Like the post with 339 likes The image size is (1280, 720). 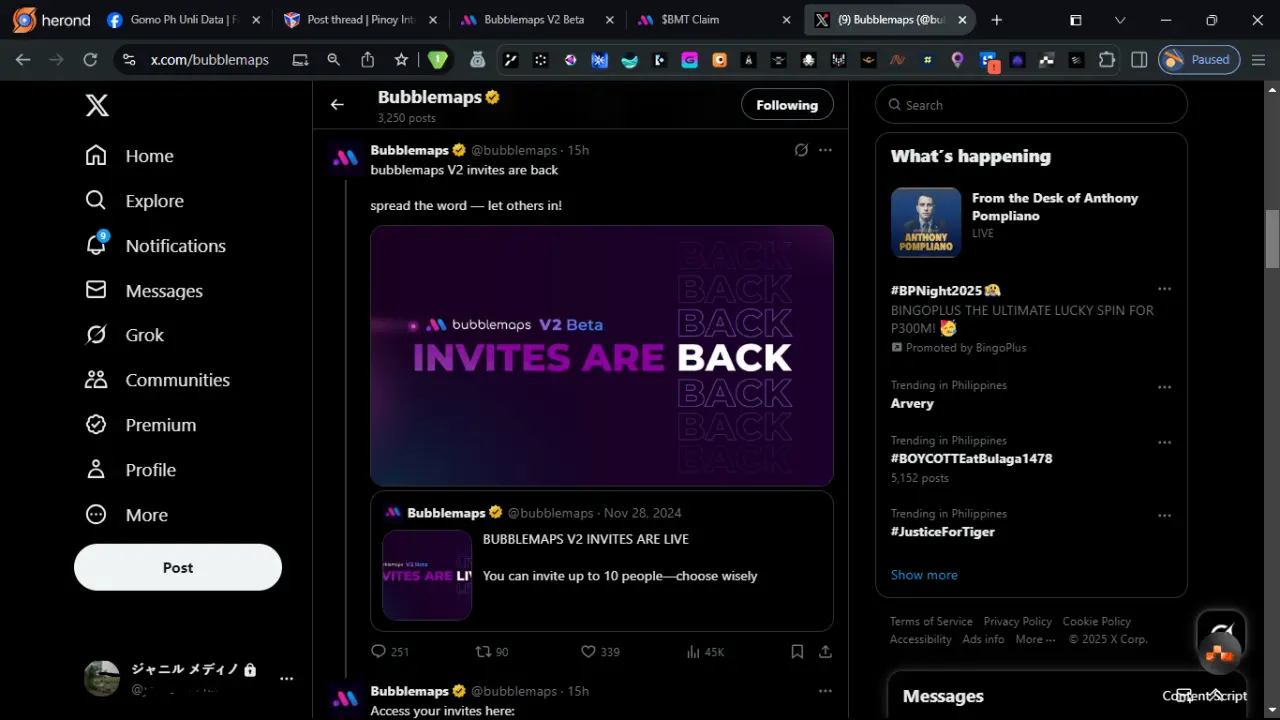click(x=600, y=652)
